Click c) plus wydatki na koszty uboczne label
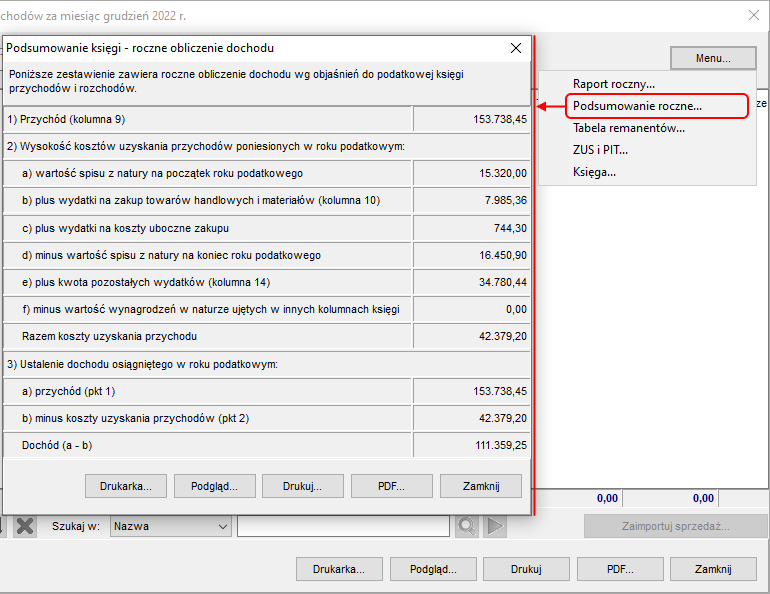Screen dimensions: 770x594 point(125,228)
